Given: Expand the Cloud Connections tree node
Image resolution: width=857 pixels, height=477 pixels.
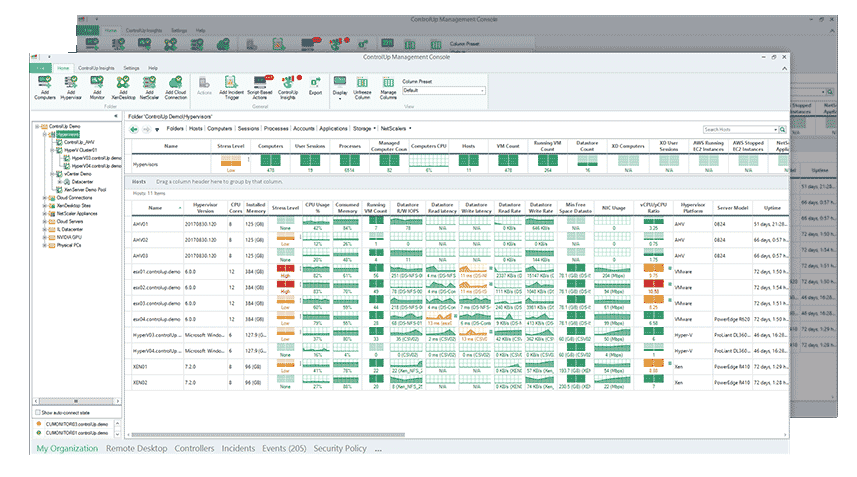Looking at the screenshot, I should click(x=45, y=198).
